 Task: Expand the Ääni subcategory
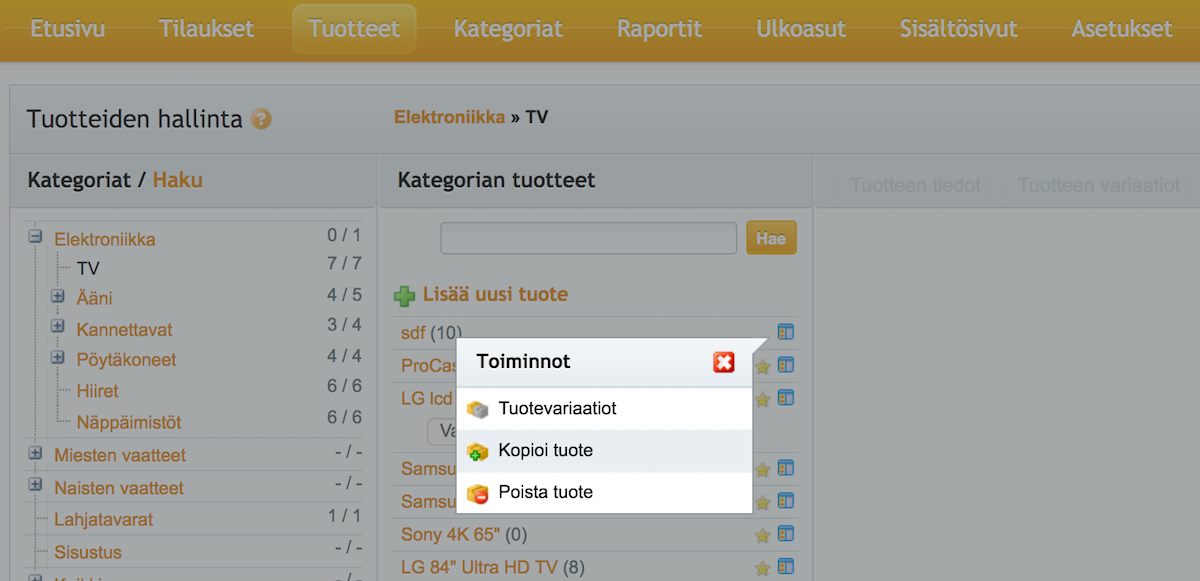coord(58,297)
